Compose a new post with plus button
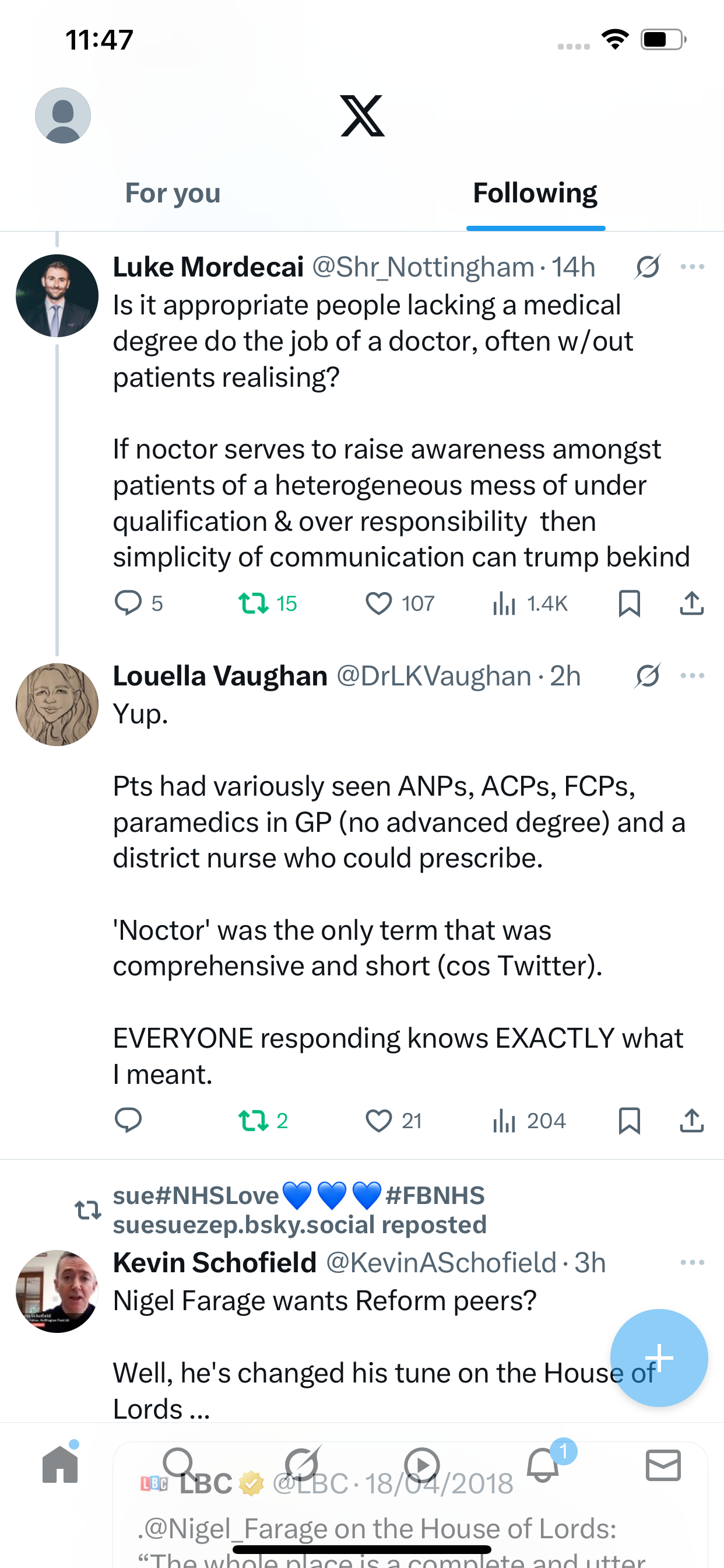 tap(658, 1357)
